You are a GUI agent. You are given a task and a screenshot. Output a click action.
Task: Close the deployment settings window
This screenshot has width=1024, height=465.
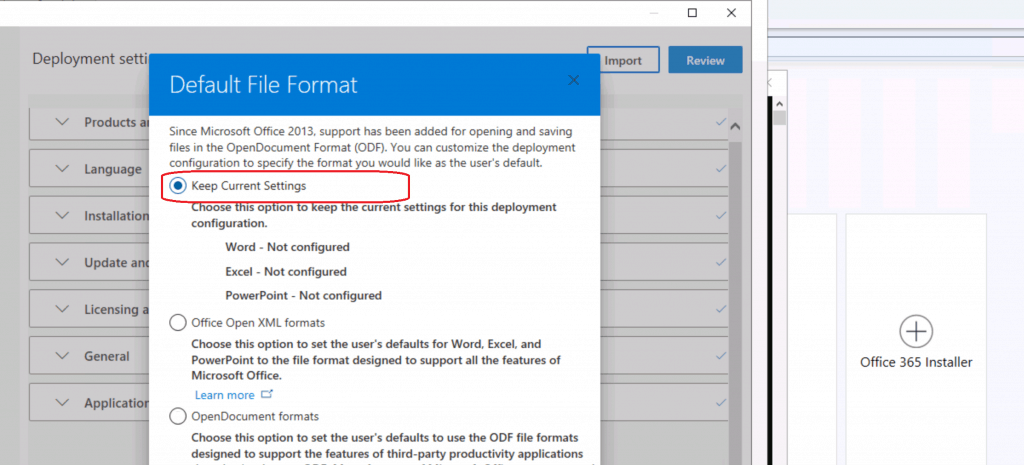pyautogui.click(x=731, y=12)
